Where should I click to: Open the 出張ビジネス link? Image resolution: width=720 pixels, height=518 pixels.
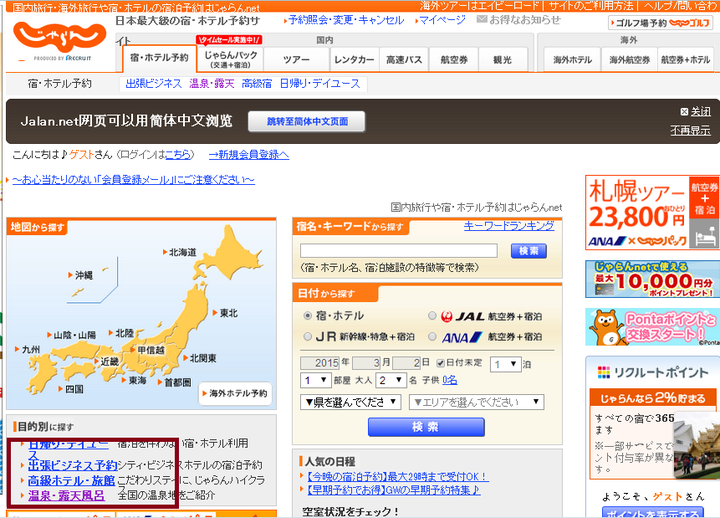point(154,84)
